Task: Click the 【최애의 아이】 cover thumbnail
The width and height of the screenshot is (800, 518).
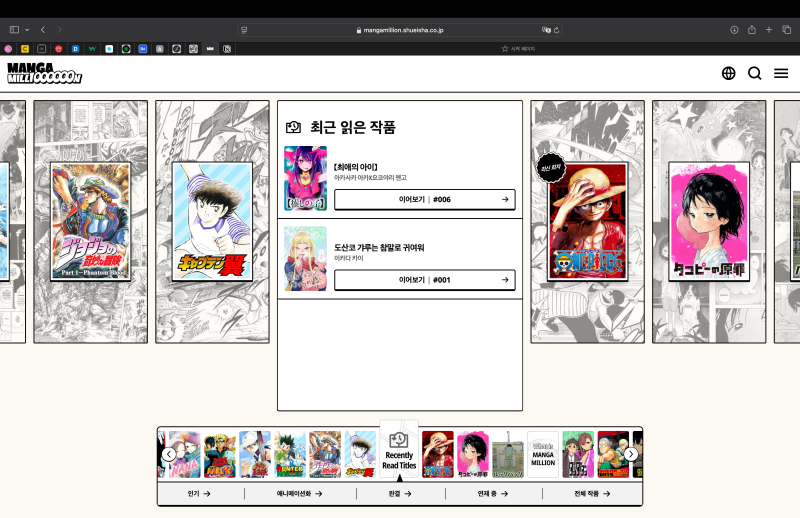Action: (x=305, y=178)
